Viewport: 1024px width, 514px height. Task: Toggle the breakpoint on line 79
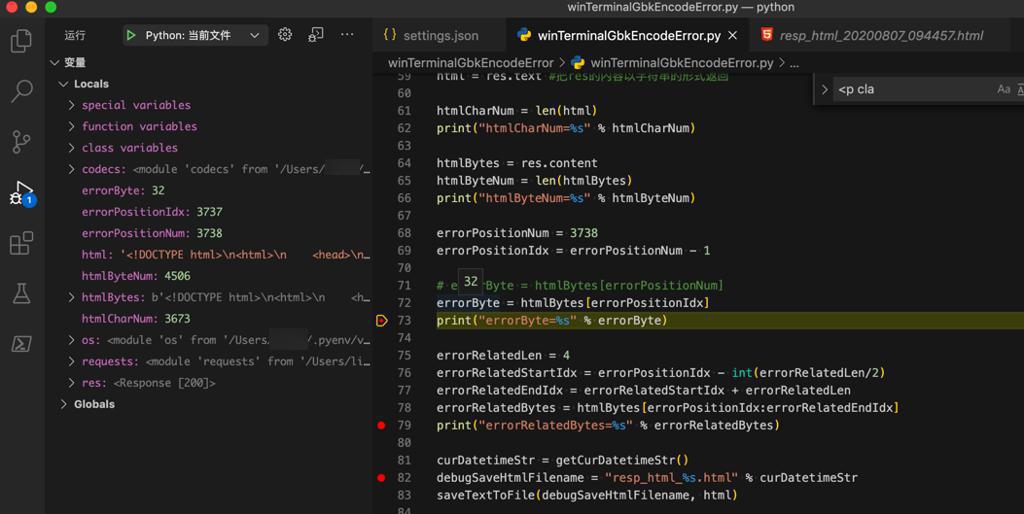click(381, 425)
